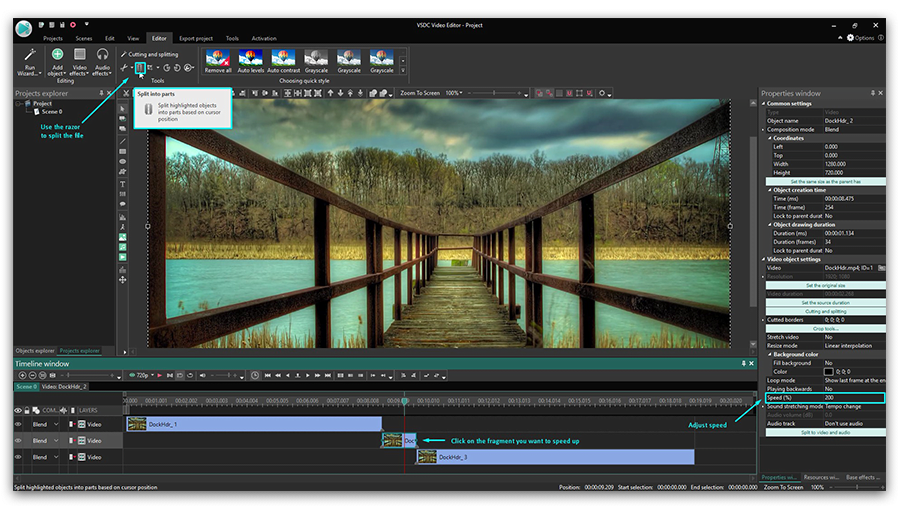The image size is (900, 510).
Task: Click the timeline zoom in plus icon
Action: [x=22, y=375]
